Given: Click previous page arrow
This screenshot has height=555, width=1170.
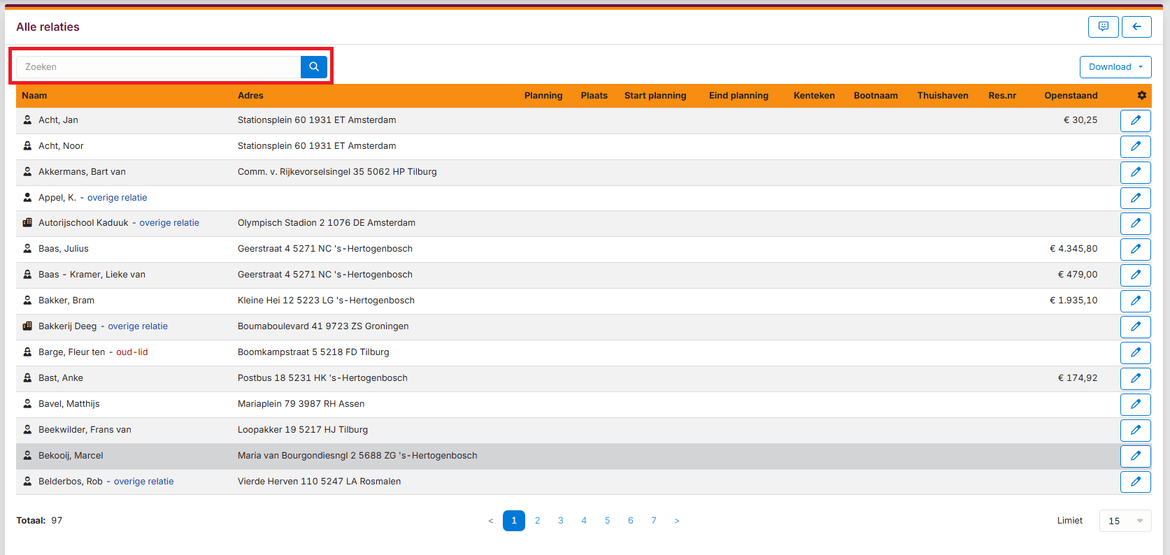Looking at the screenshot, I should point(491,521).
